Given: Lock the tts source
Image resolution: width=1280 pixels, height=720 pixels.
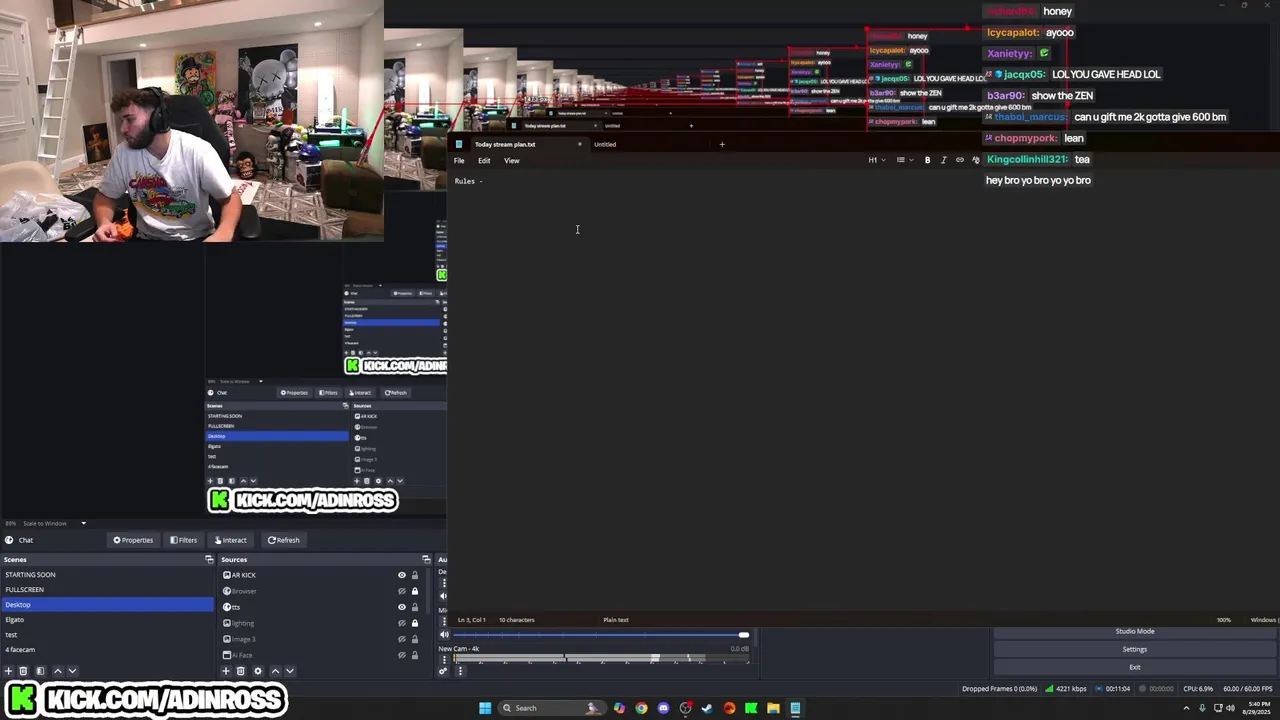Looking at the screenshot, I should (415, 607).
